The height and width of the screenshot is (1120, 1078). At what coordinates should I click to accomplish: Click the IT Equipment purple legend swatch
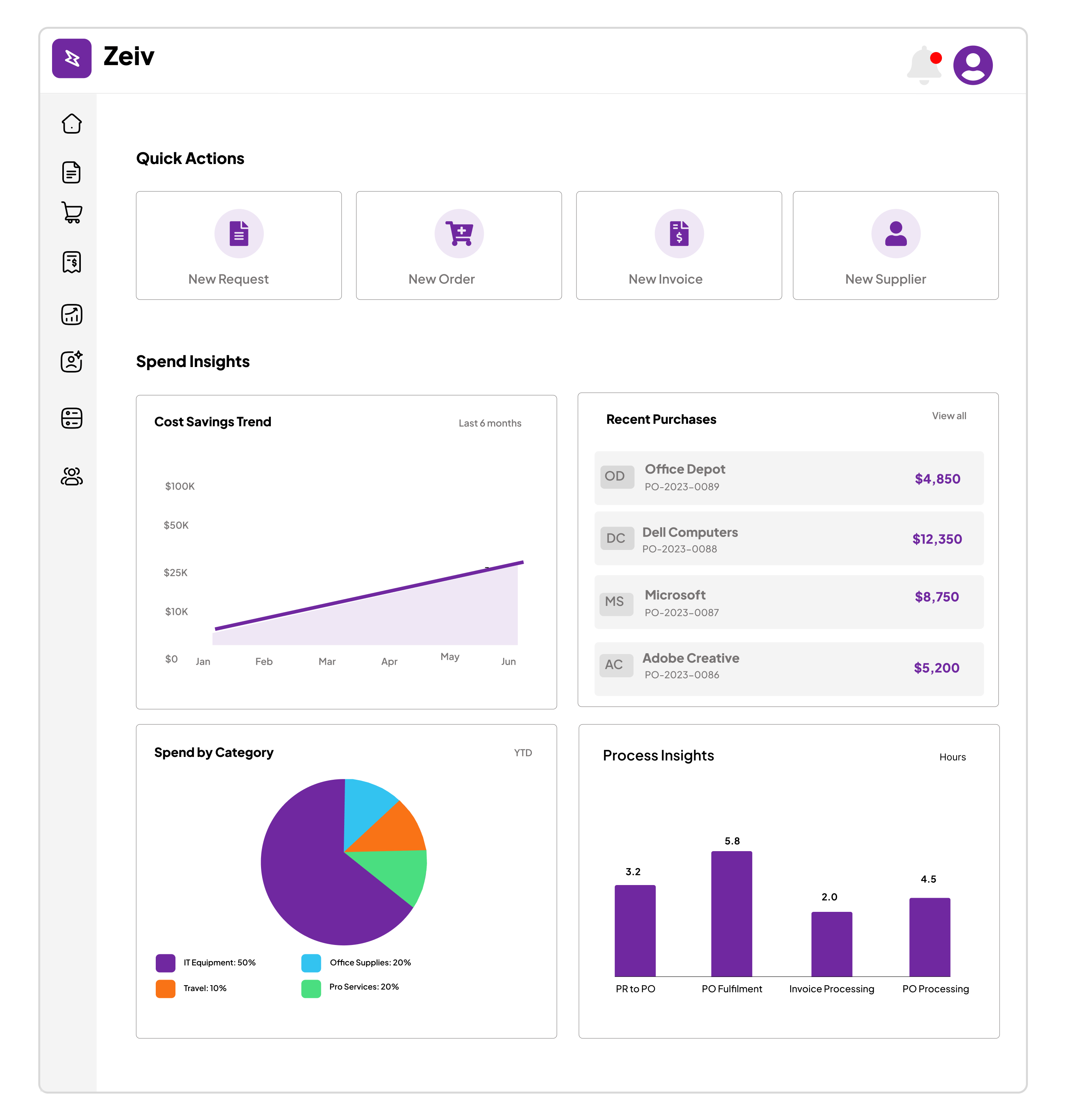tap(165, 962)
